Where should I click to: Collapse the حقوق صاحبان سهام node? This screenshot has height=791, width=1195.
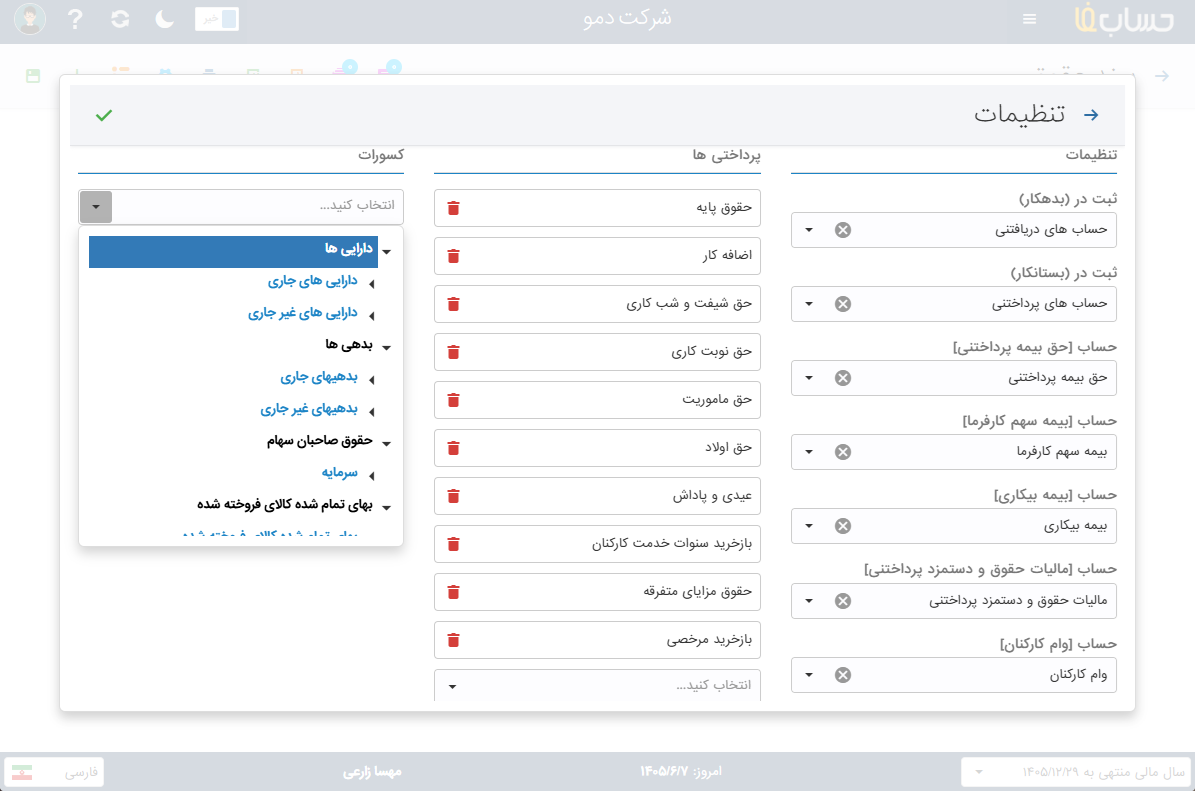[387, 444]
